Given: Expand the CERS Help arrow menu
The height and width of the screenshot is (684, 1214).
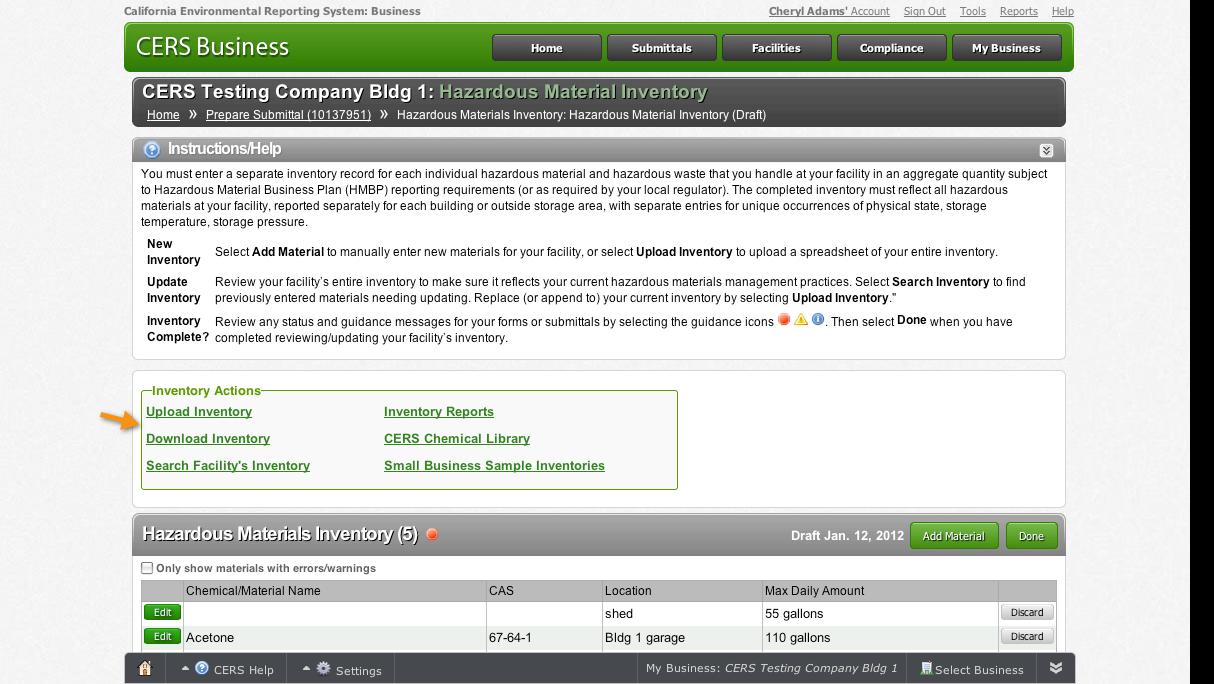Looking at the screenshot, I should (x=186, y=669).
